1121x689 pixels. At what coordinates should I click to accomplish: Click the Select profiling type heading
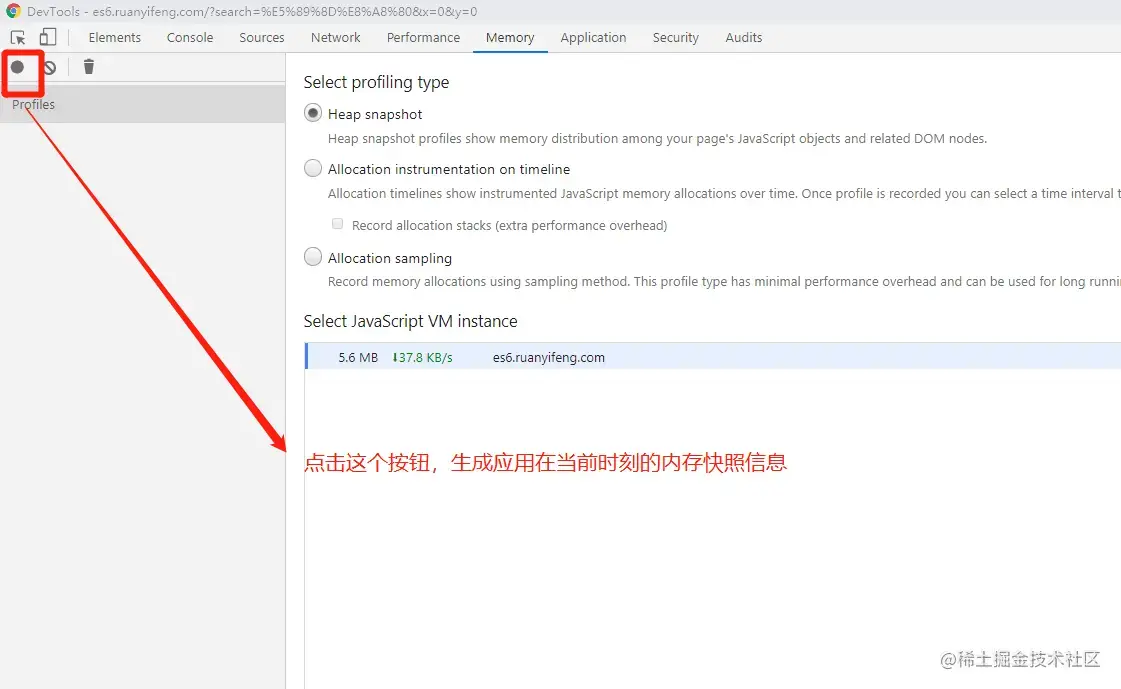tap(376, 82)
